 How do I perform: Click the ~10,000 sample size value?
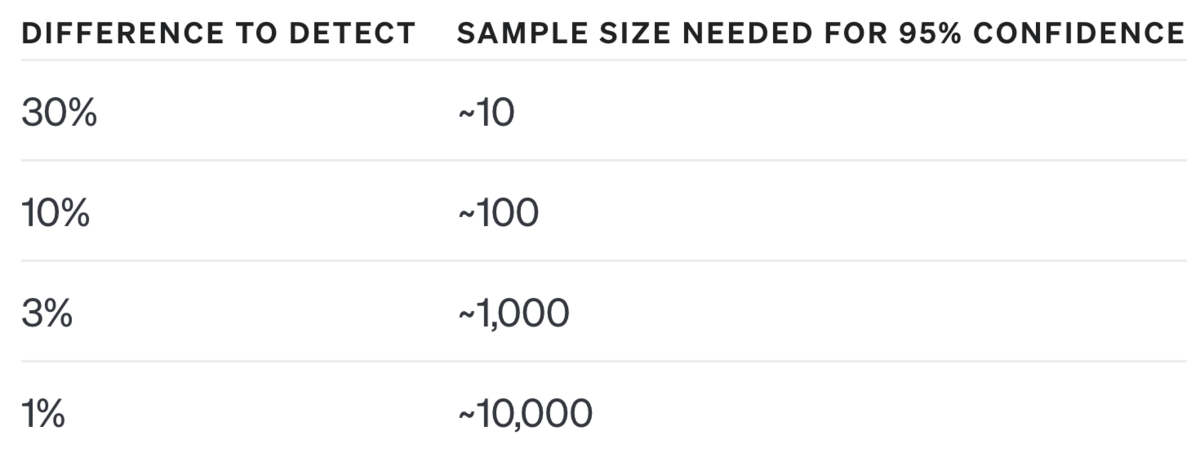(525, 413)
